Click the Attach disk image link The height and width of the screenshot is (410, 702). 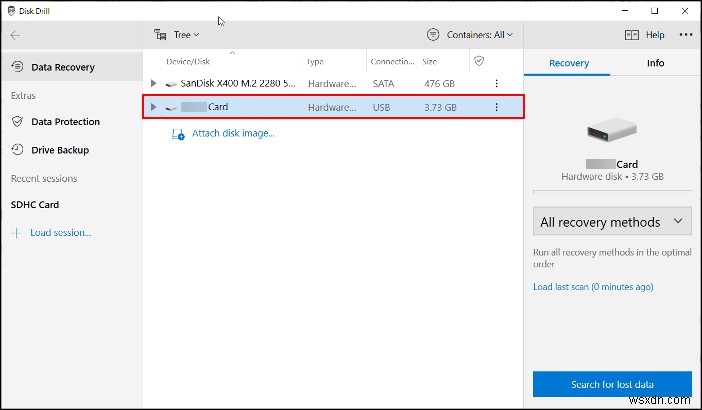click(x=233, y=133)
